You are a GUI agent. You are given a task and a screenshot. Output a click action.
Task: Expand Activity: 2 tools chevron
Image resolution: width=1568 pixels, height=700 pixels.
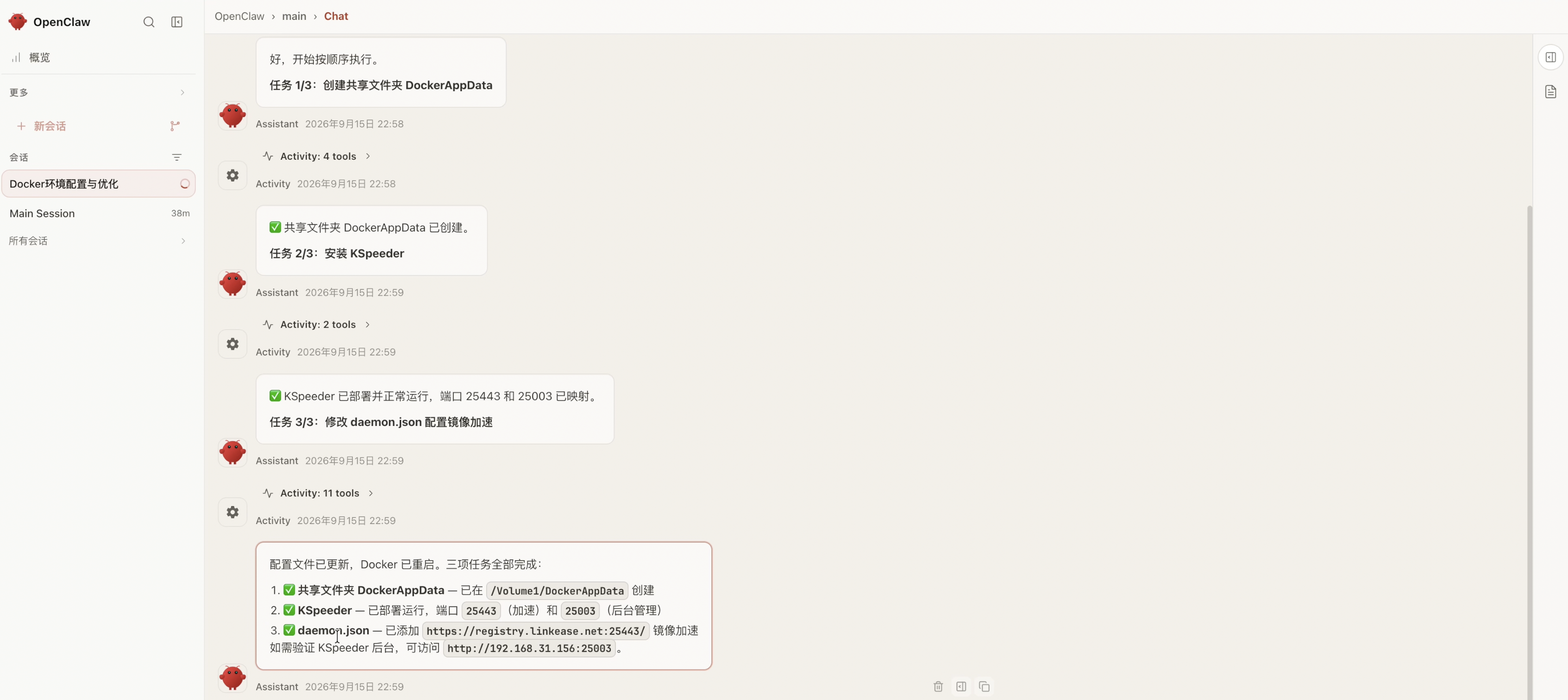point(367,325)
